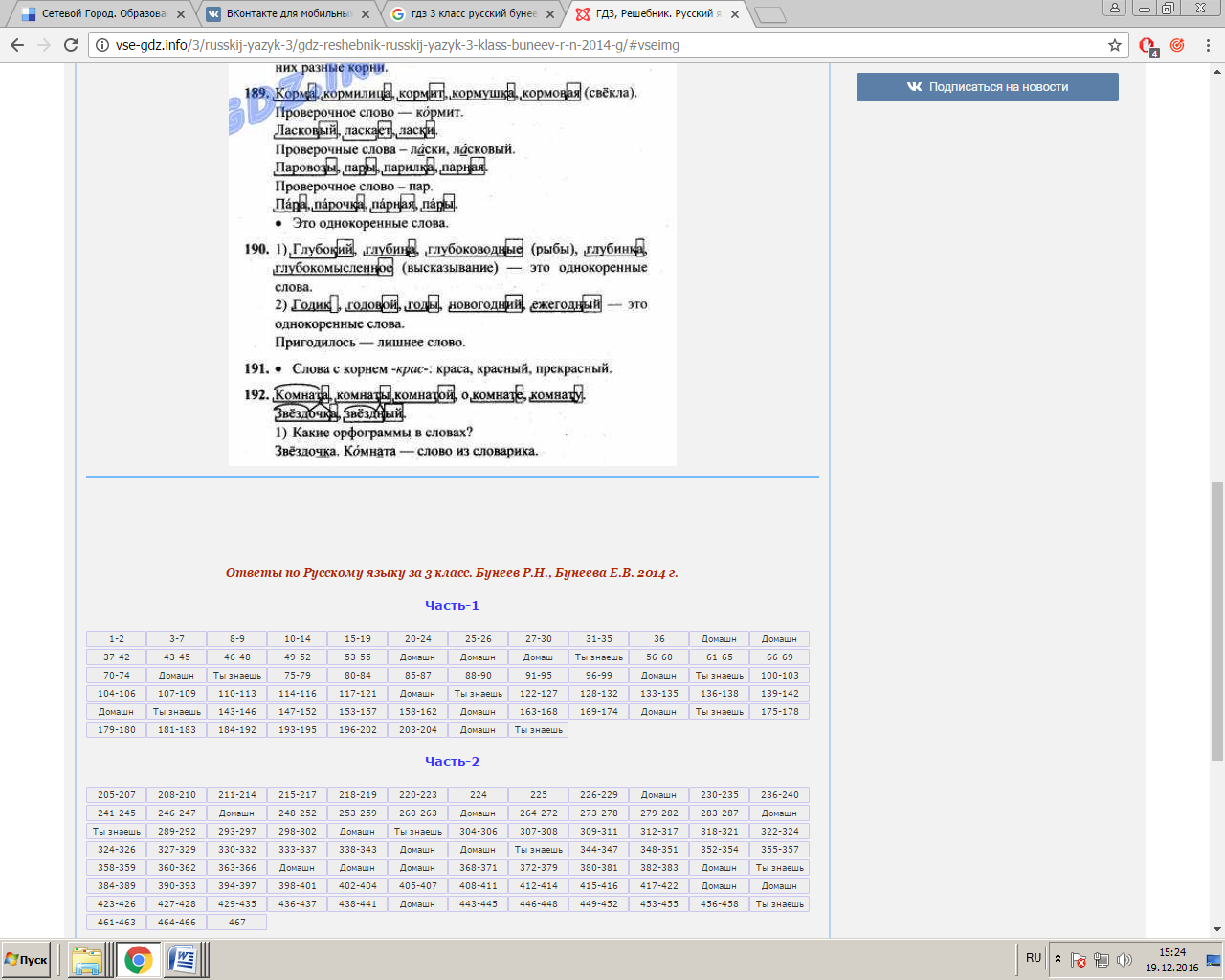The height and width of the screenshot is (980, 1225).
Task: Open exercises 456-458 link
Action: click(x=719, y=904)
